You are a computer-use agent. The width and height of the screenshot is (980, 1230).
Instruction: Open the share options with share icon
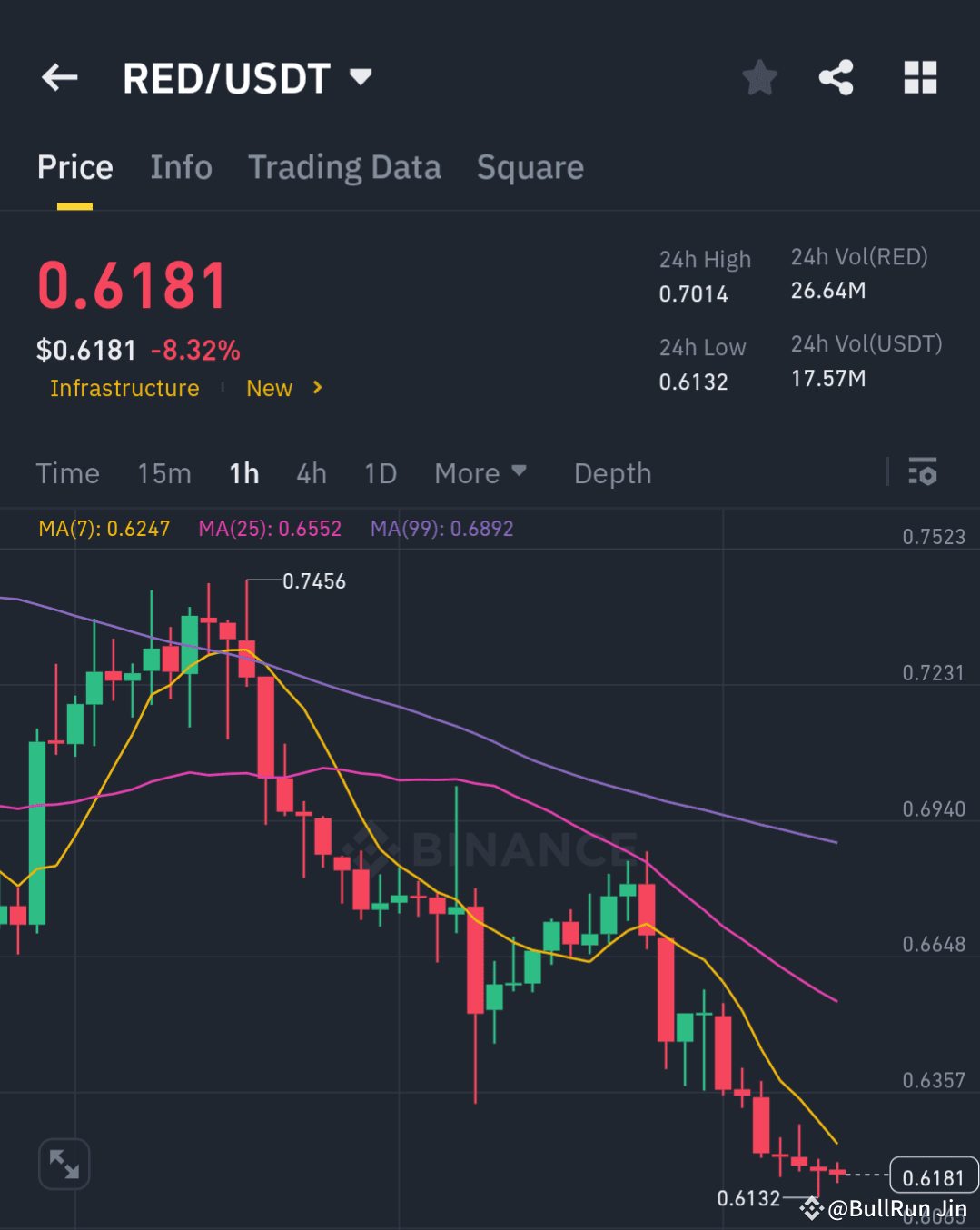(836, 77)
